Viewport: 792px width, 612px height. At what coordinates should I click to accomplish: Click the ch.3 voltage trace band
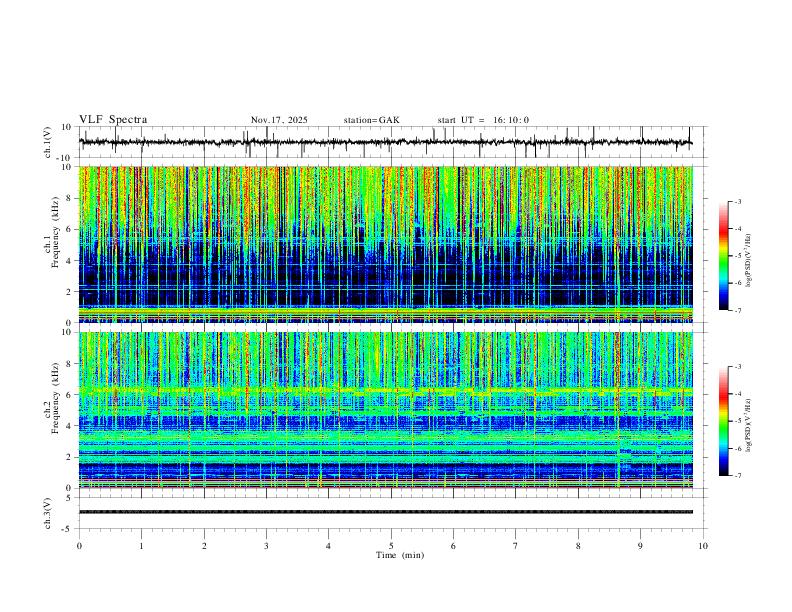tap(385, 512)
